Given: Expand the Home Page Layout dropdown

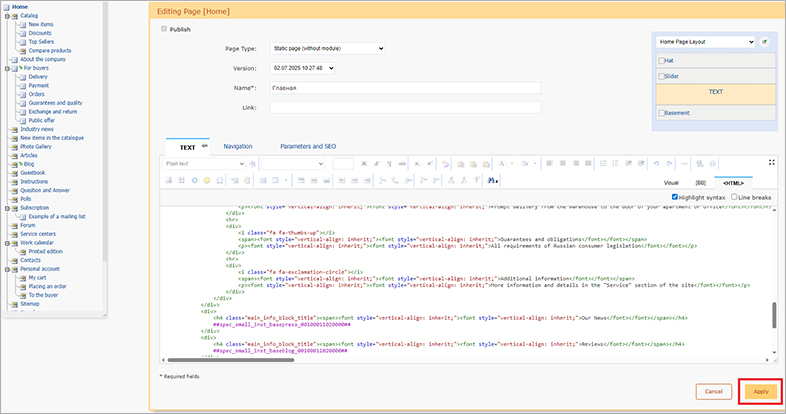Looking at the screenshot, I should click(x=706, y=42).
